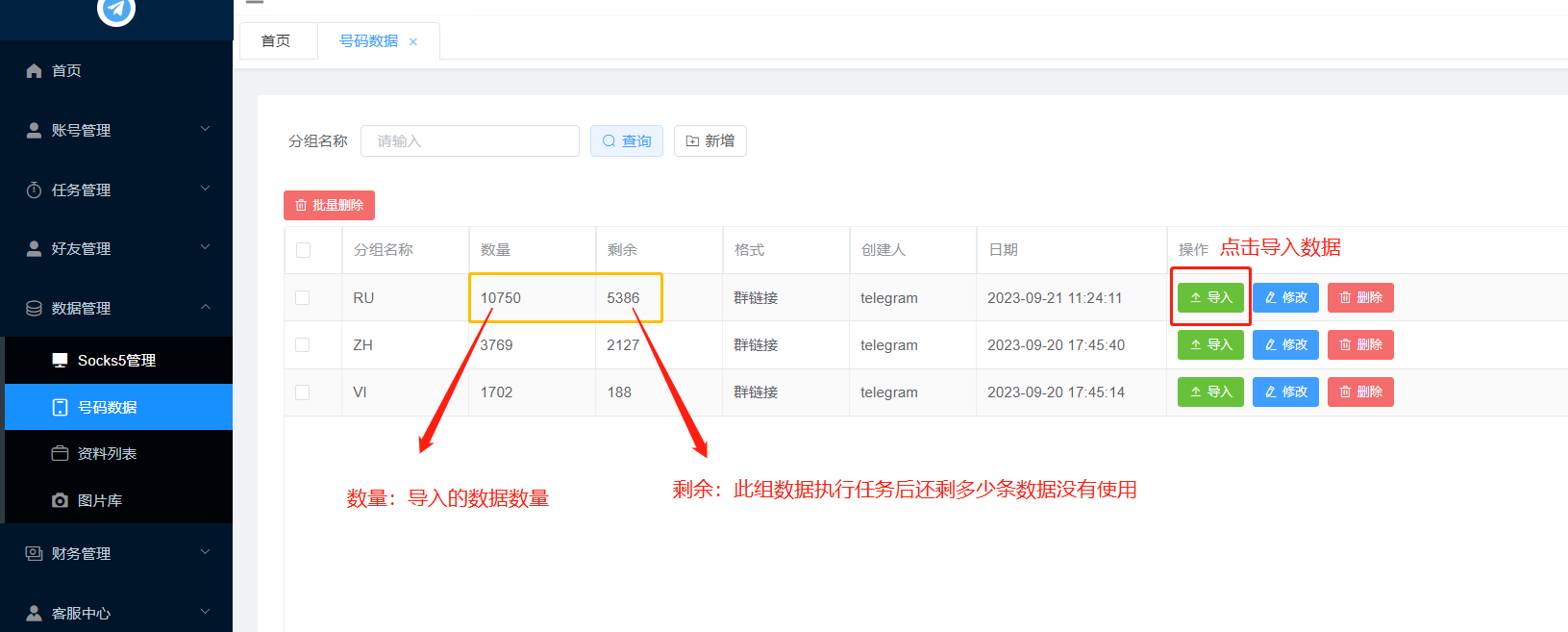Click the 查询 search button
This screenshot has height=632, width=1568.
coord(627,141)
